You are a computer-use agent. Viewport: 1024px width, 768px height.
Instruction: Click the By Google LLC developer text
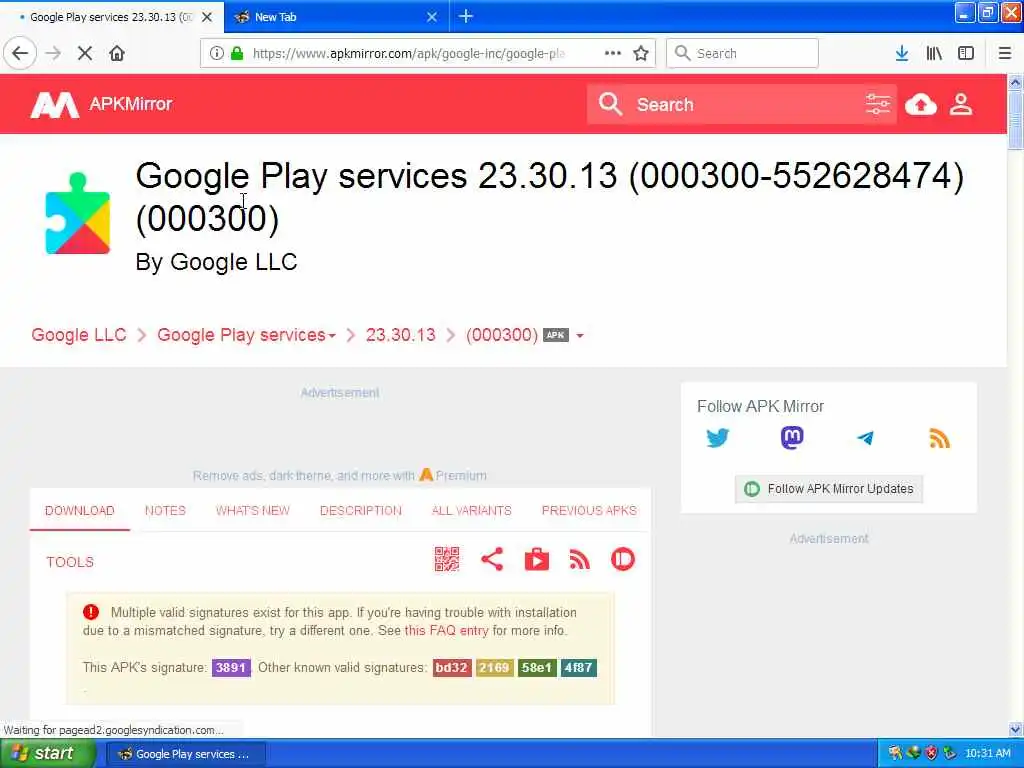point(216,262)
